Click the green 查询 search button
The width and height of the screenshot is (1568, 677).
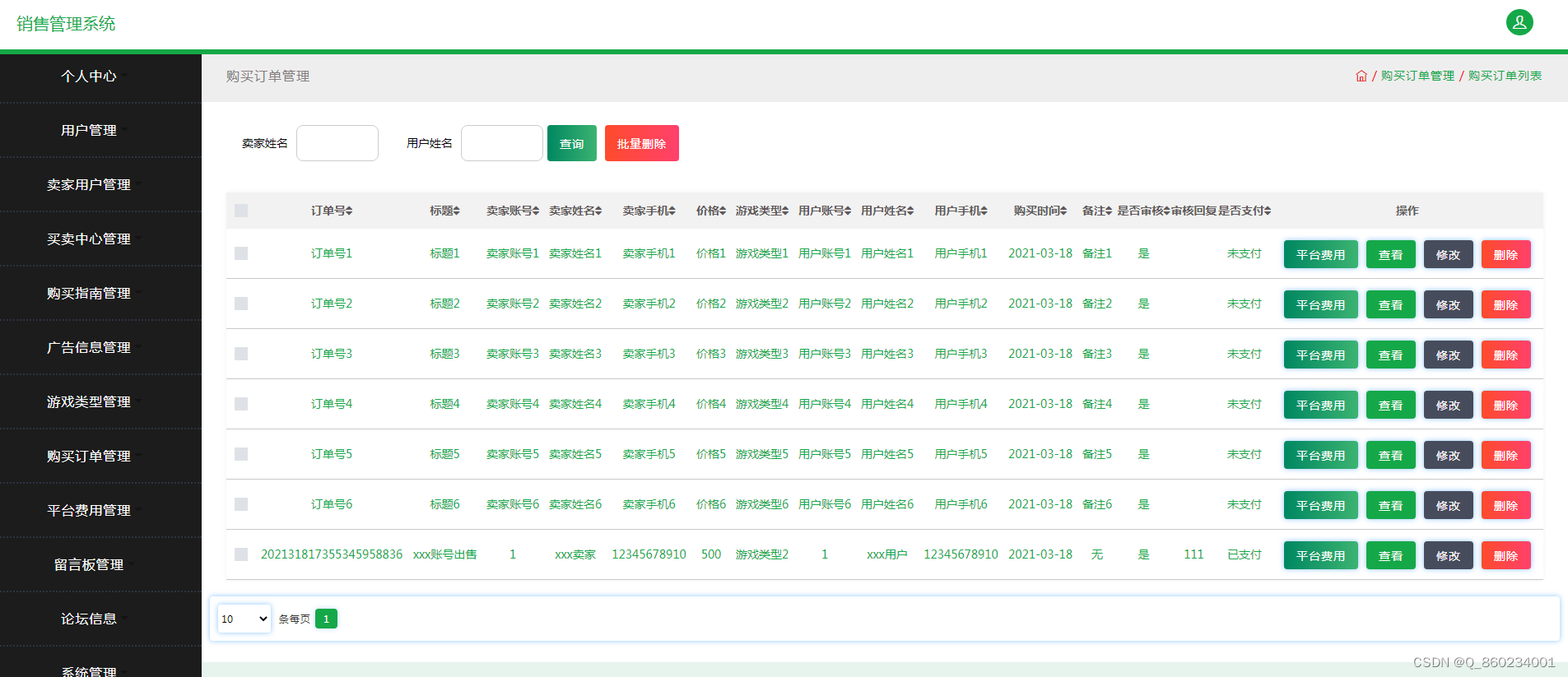(x=572, y=143)
